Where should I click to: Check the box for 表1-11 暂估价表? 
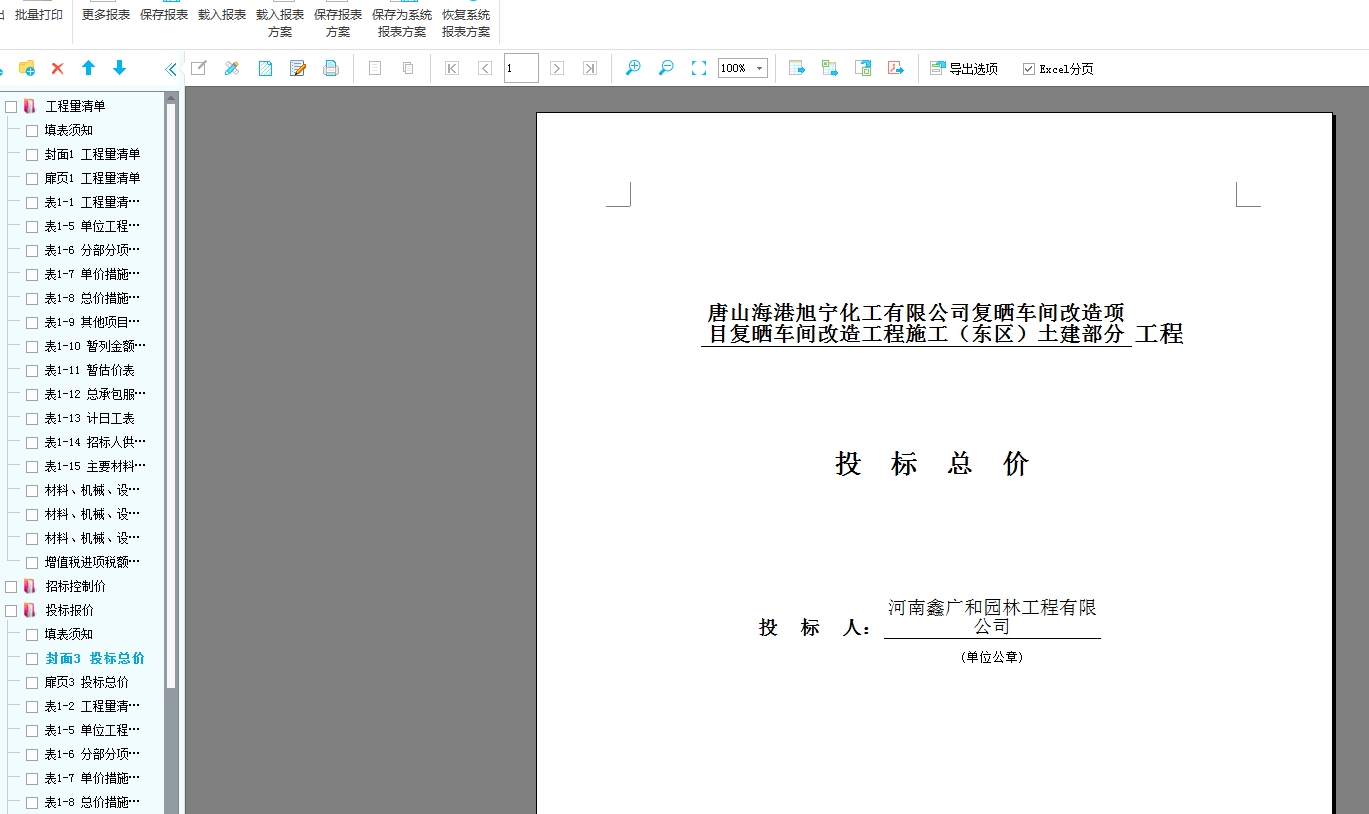coord(32,370)
